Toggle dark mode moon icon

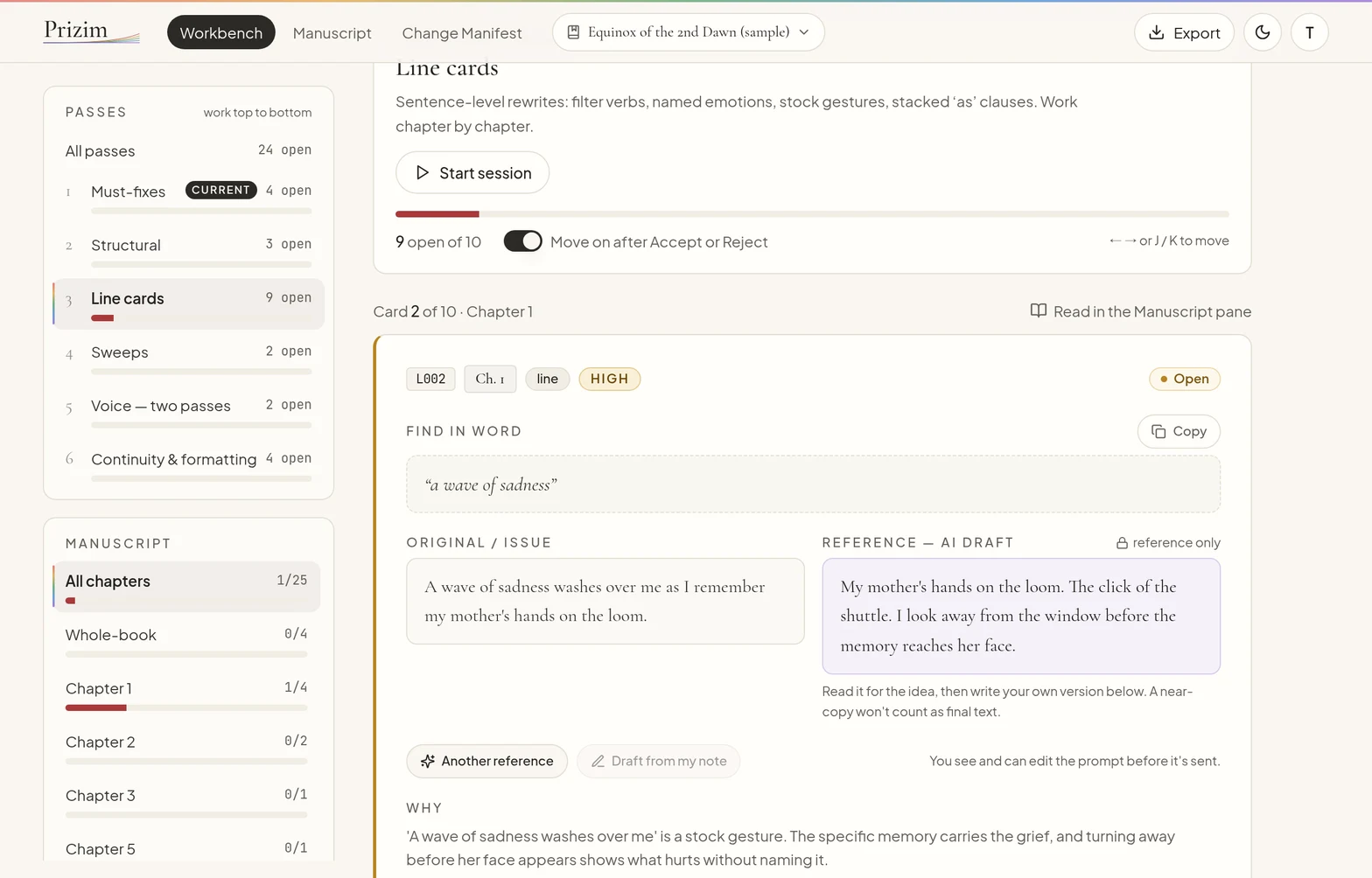[x=1263, y=32]
